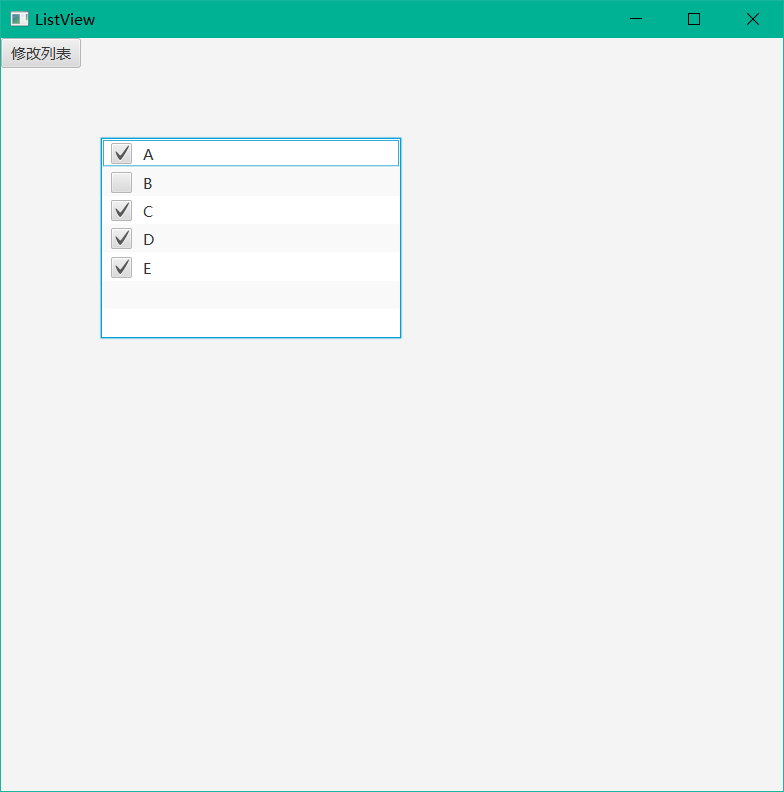Select list item C by its label
The height and width of the screenshot is (792, 784).
(x=148, y=212)
